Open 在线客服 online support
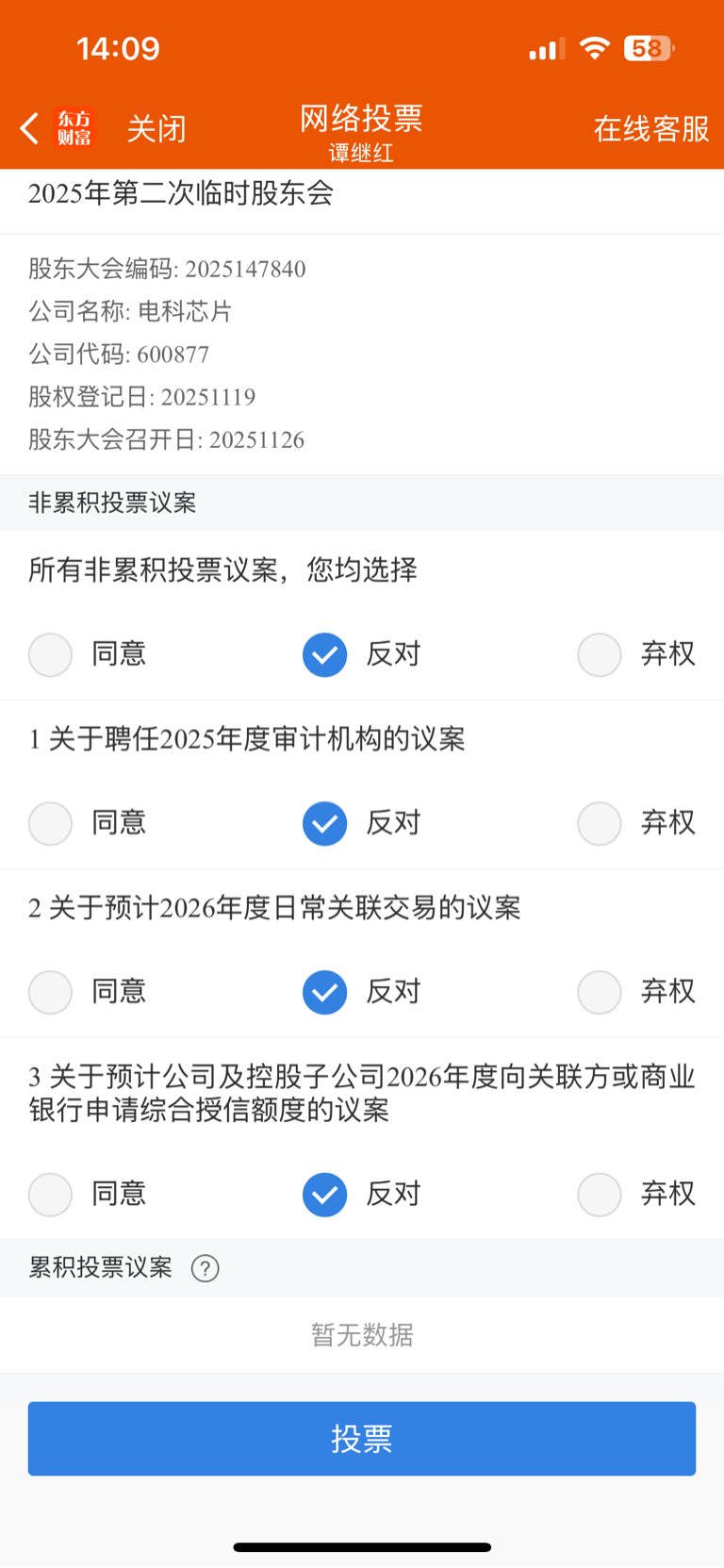Viewport: 724px width, 1568px height. pos(651,128)
